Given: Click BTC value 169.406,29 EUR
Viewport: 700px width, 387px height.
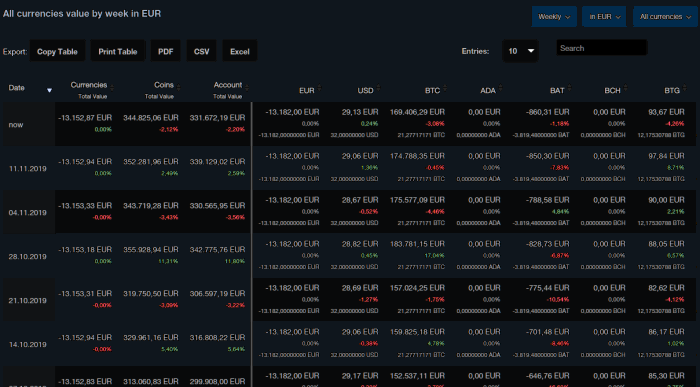Looking at the screenshot, I should click(x=417, y=112).
